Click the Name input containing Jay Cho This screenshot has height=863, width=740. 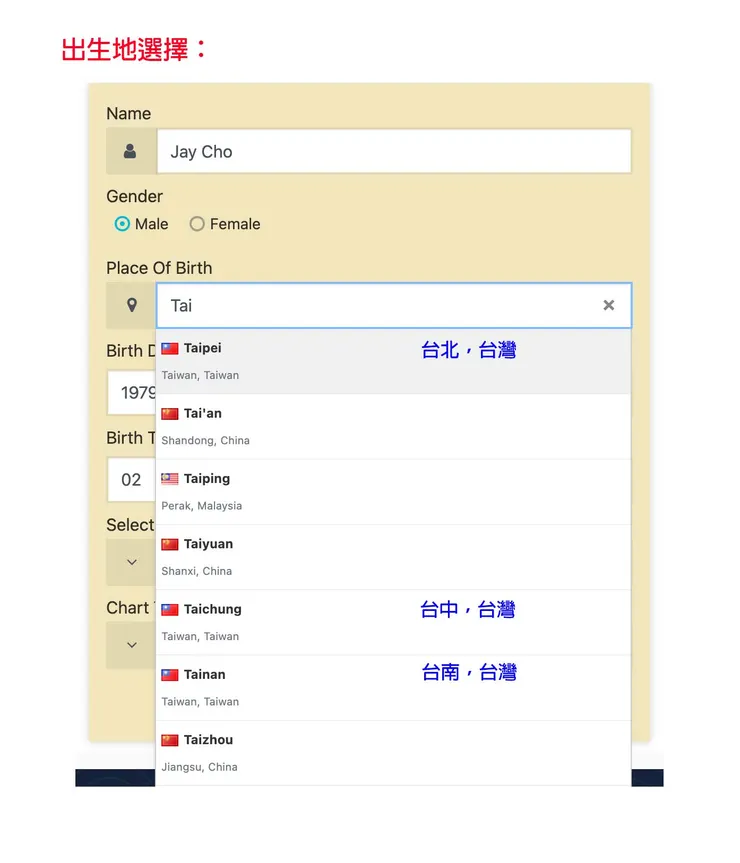(394, 151)
